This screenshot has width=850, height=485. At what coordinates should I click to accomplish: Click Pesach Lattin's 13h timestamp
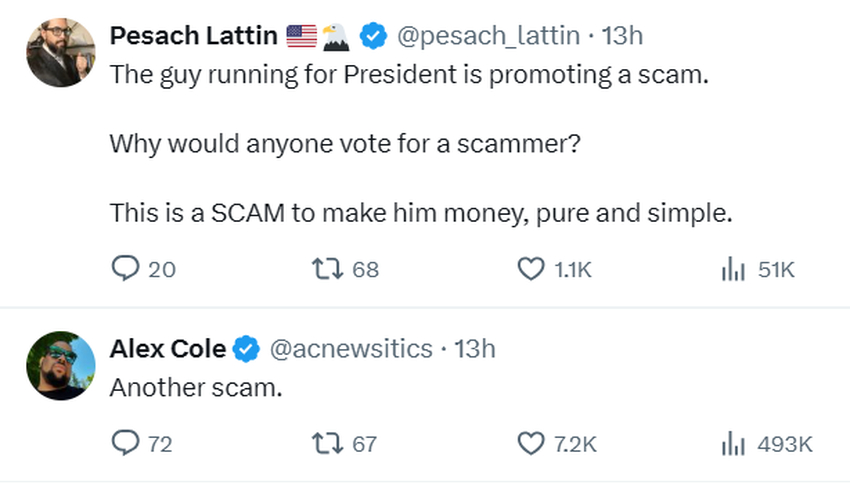623,36
